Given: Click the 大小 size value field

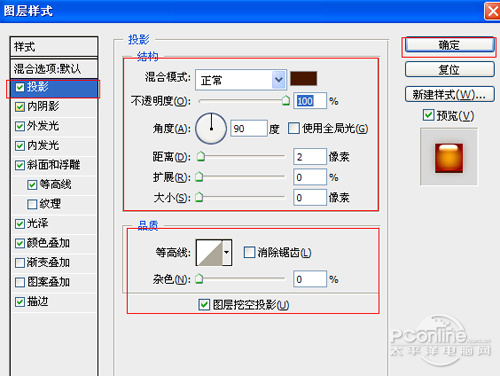Looking at the screenshot, I should pyautogui.click(x=310, y=197).
